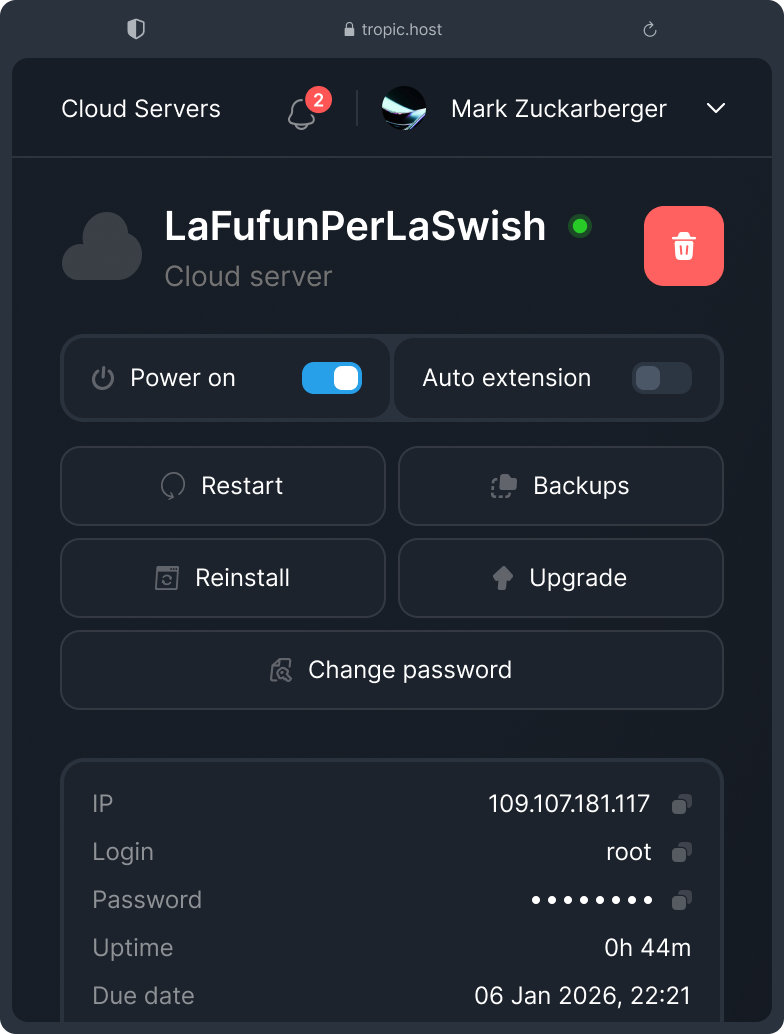Click Mark Zuckarberger's avatar picture
The image size is (784, 1034).
tap(404, 108)
